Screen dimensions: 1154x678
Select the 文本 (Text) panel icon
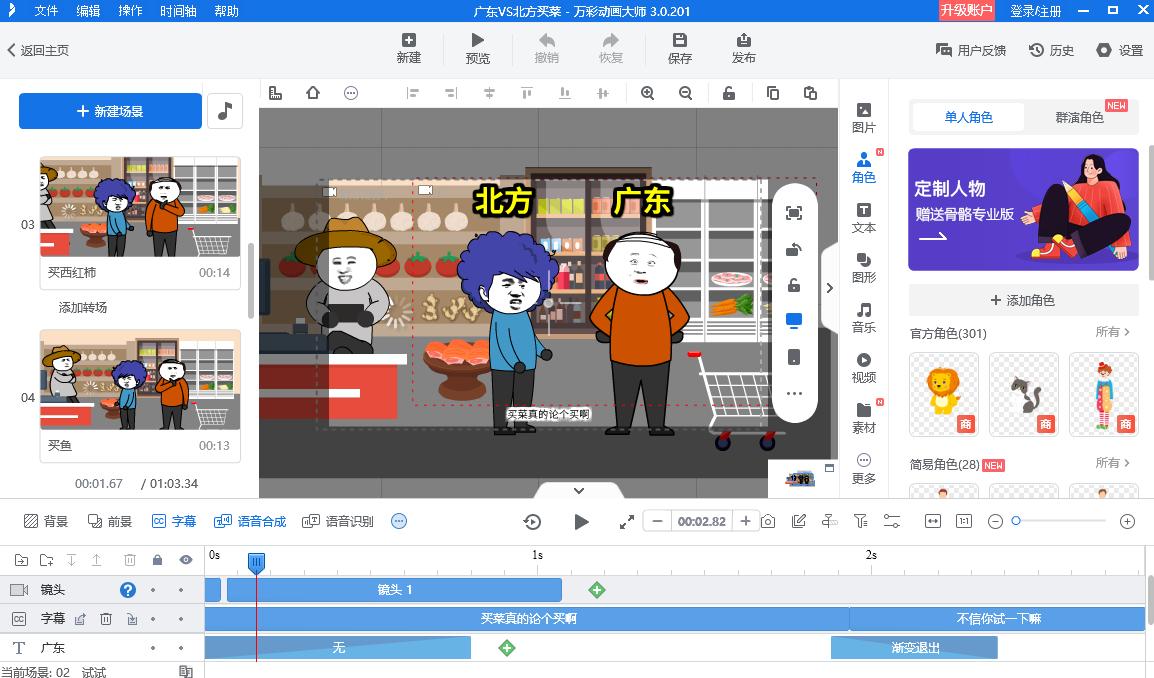(x=862, y=219)
